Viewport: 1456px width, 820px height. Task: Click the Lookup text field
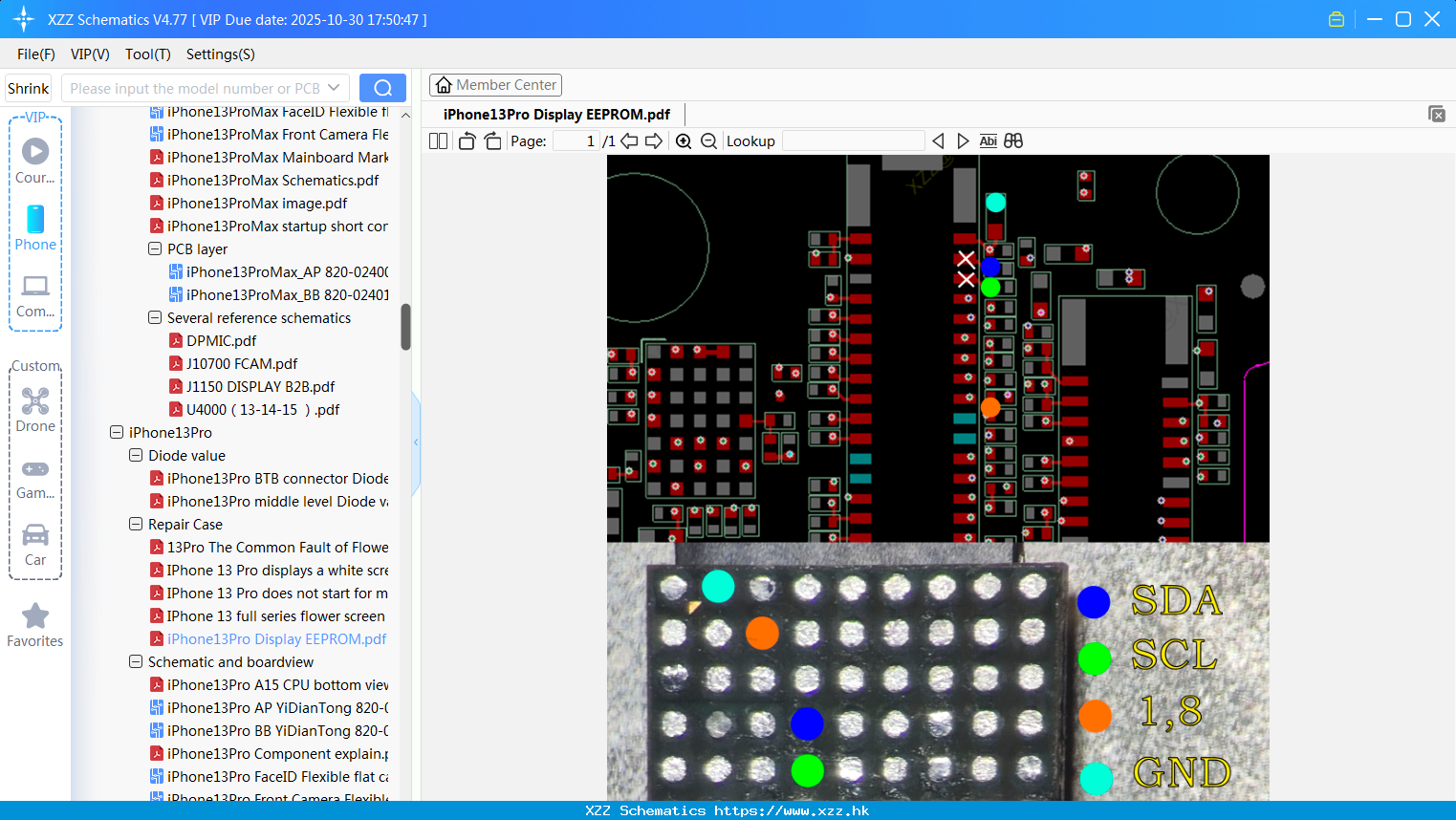tap(854, 140)
